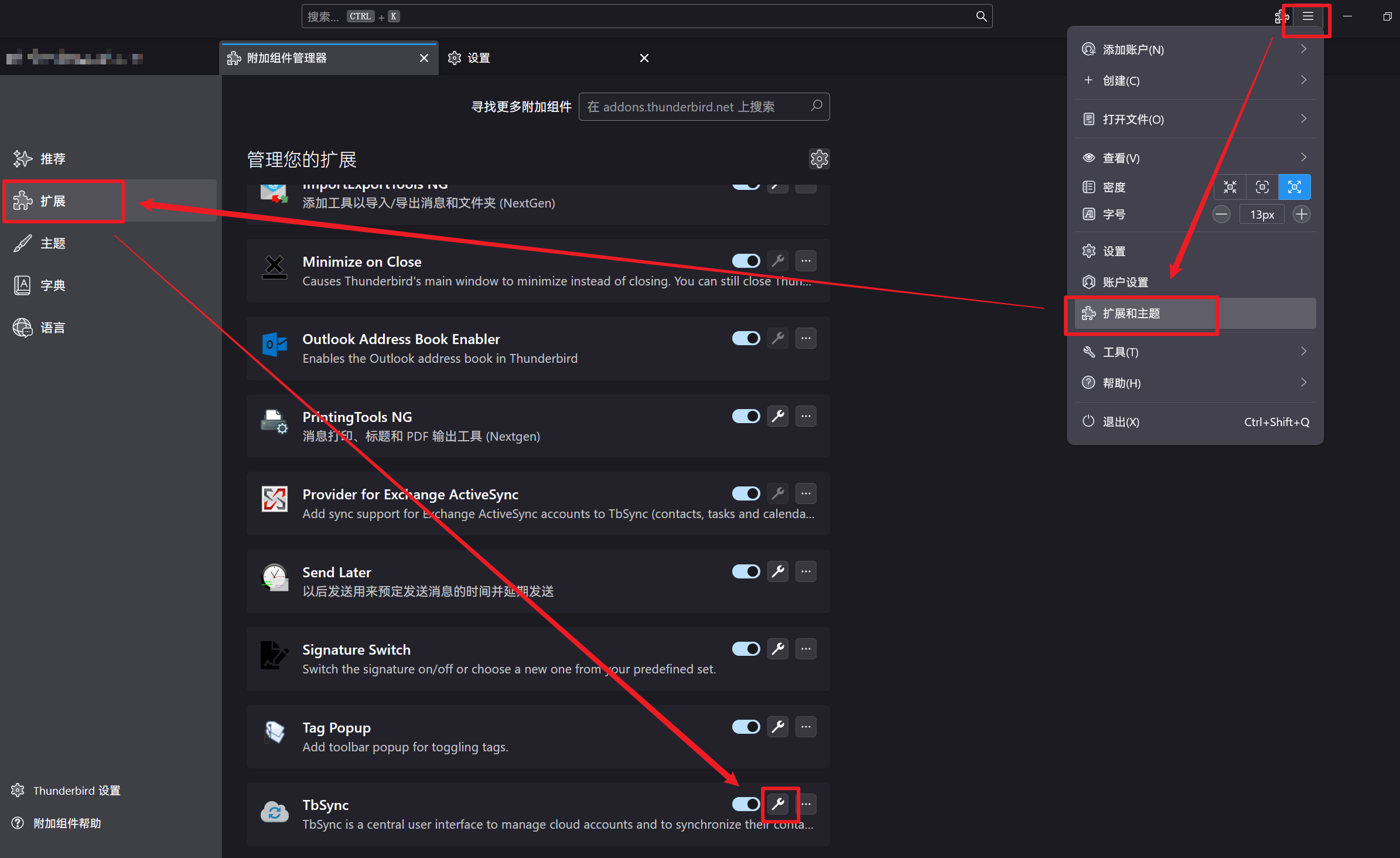Focus addons.thunderbird.net search field

click(704, 106)
